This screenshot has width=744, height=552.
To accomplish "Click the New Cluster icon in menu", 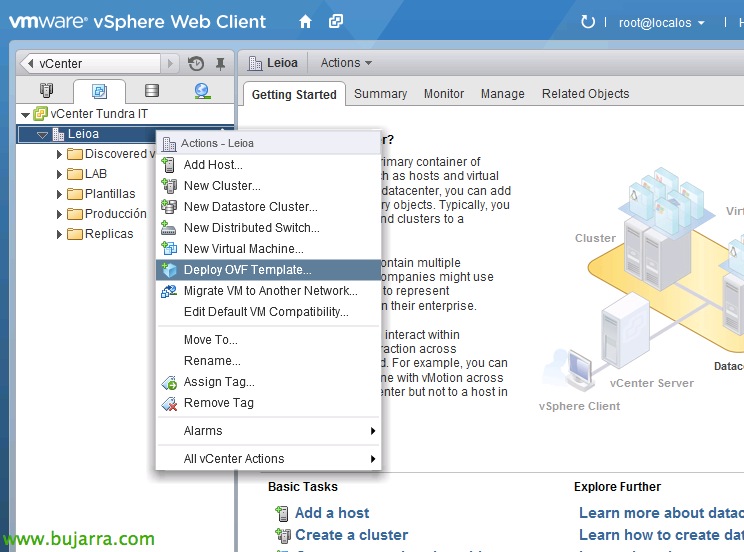I will click(x=169, y=186).
